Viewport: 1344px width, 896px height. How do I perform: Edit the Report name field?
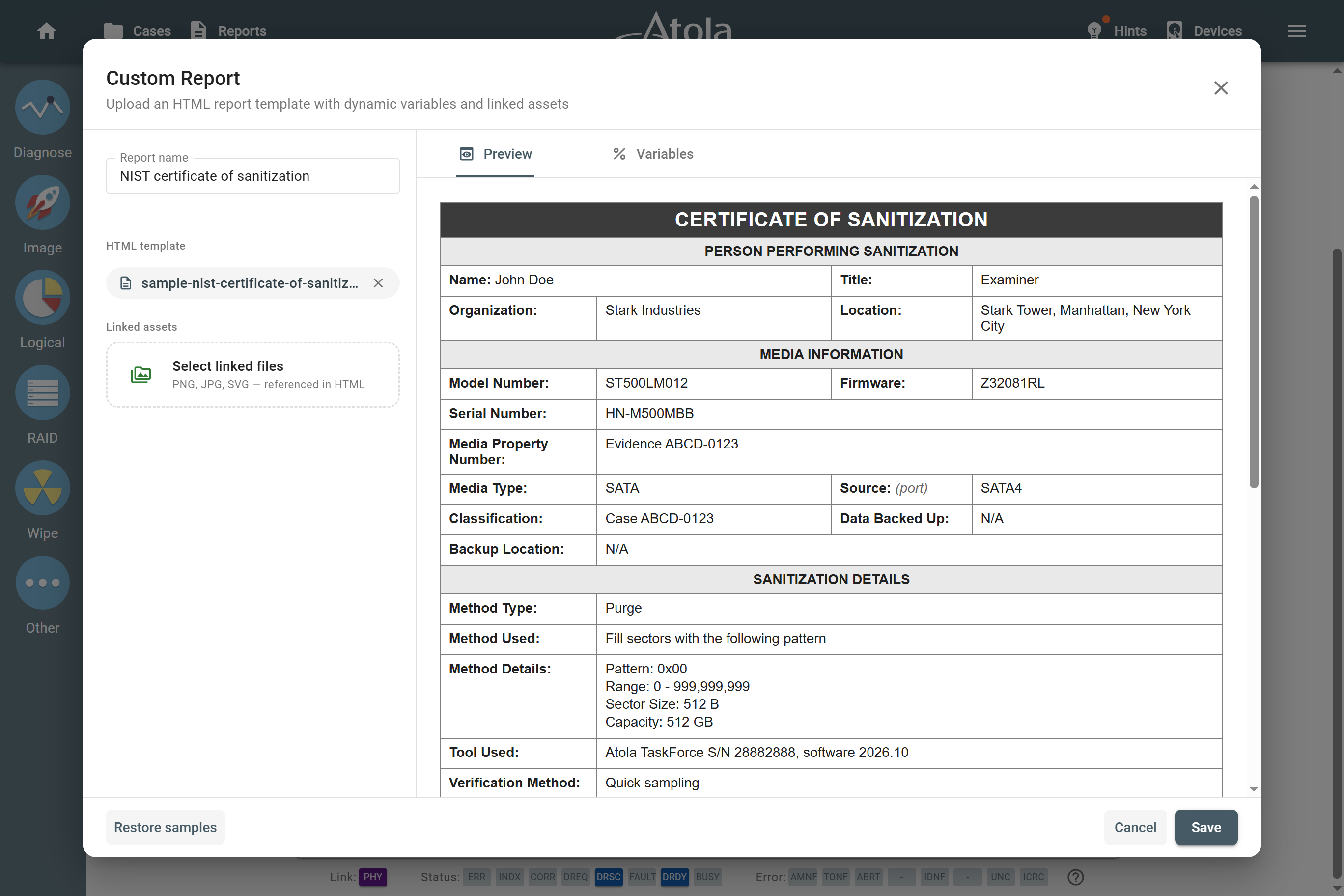(252, 176)
